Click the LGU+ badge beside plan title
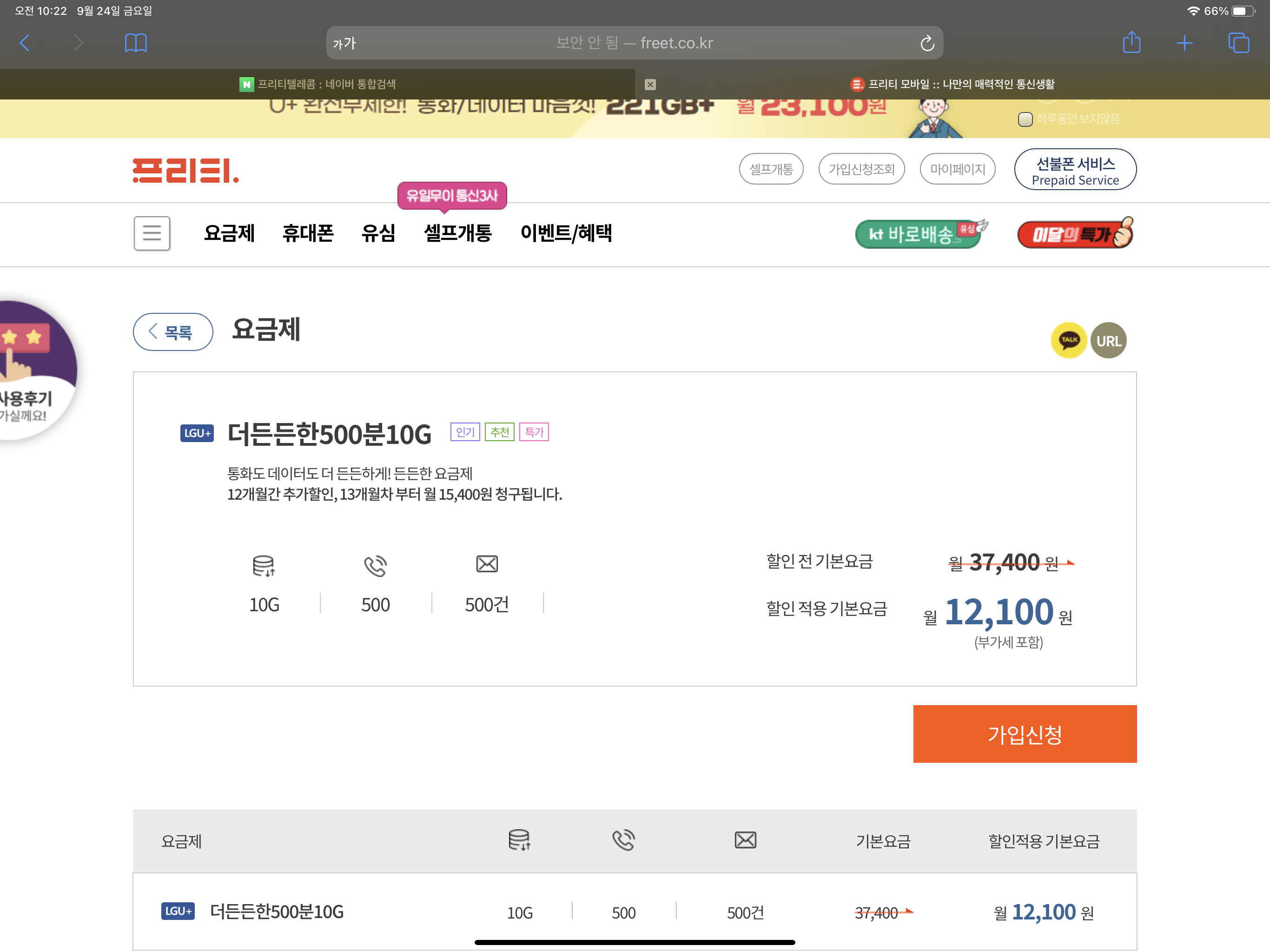The height and width of the screenshot is (952, 1270). pos(197,434)
